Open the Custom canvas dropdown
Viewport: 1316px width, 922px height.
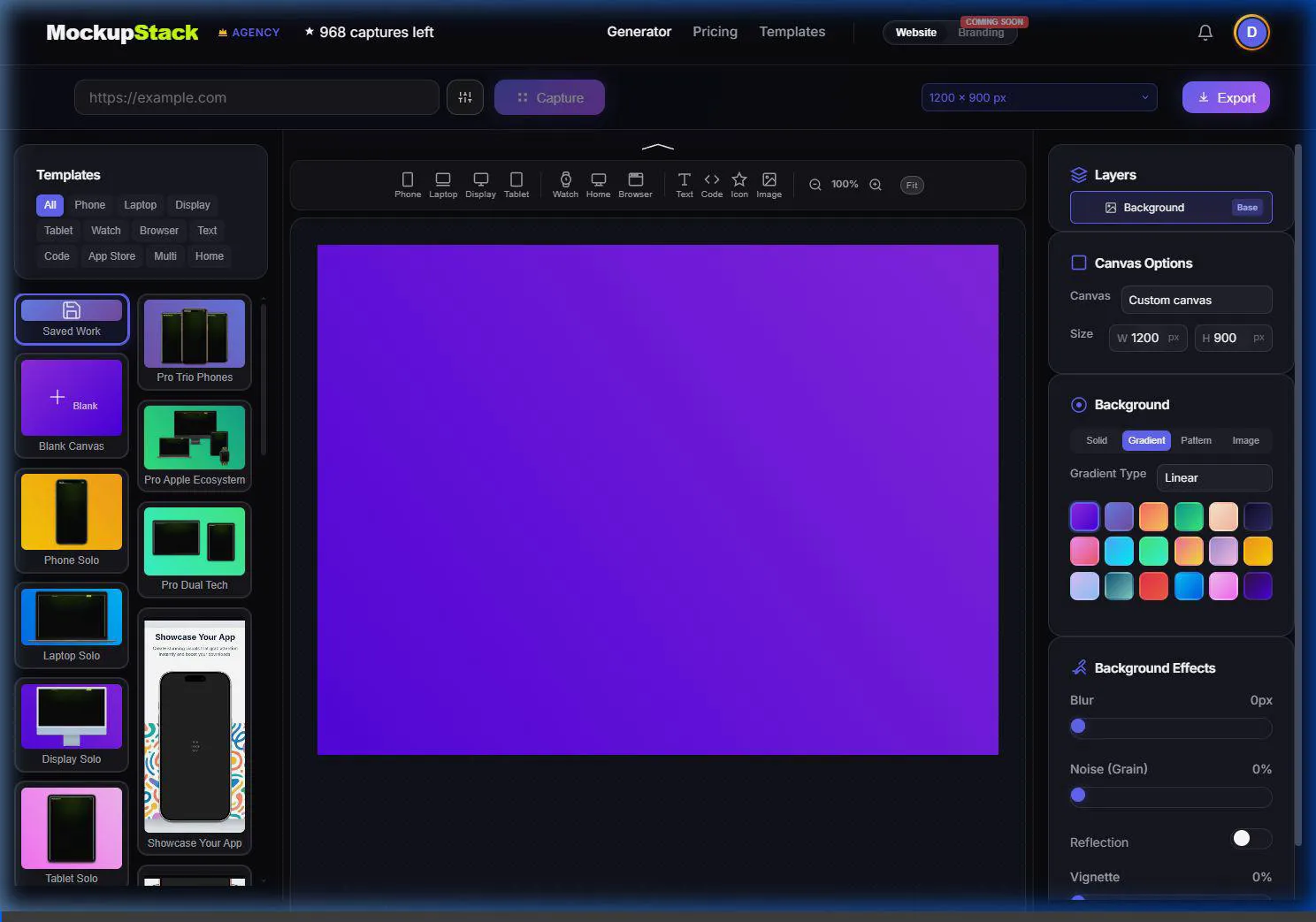point(1197,300)
